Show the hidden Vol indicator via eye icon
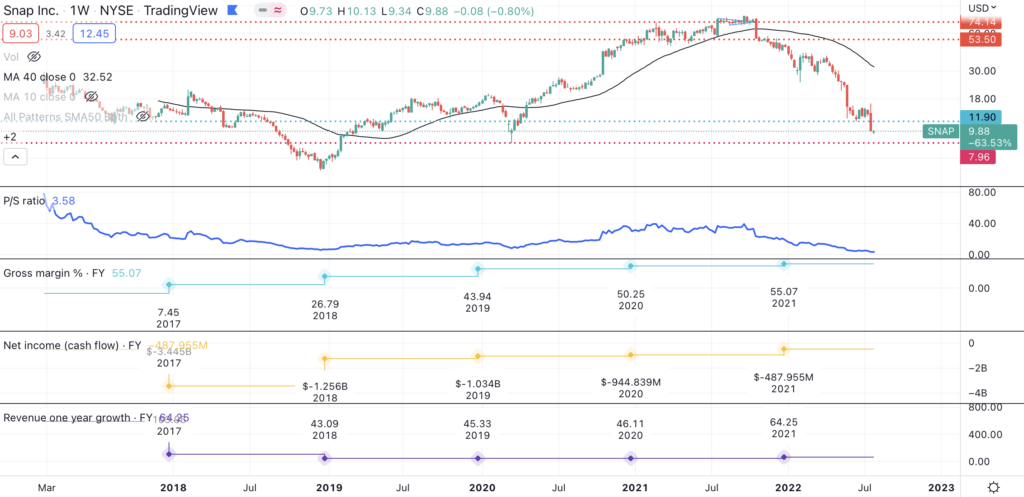1024x497 pixels. pyautogui.click(x=34, y=57)
